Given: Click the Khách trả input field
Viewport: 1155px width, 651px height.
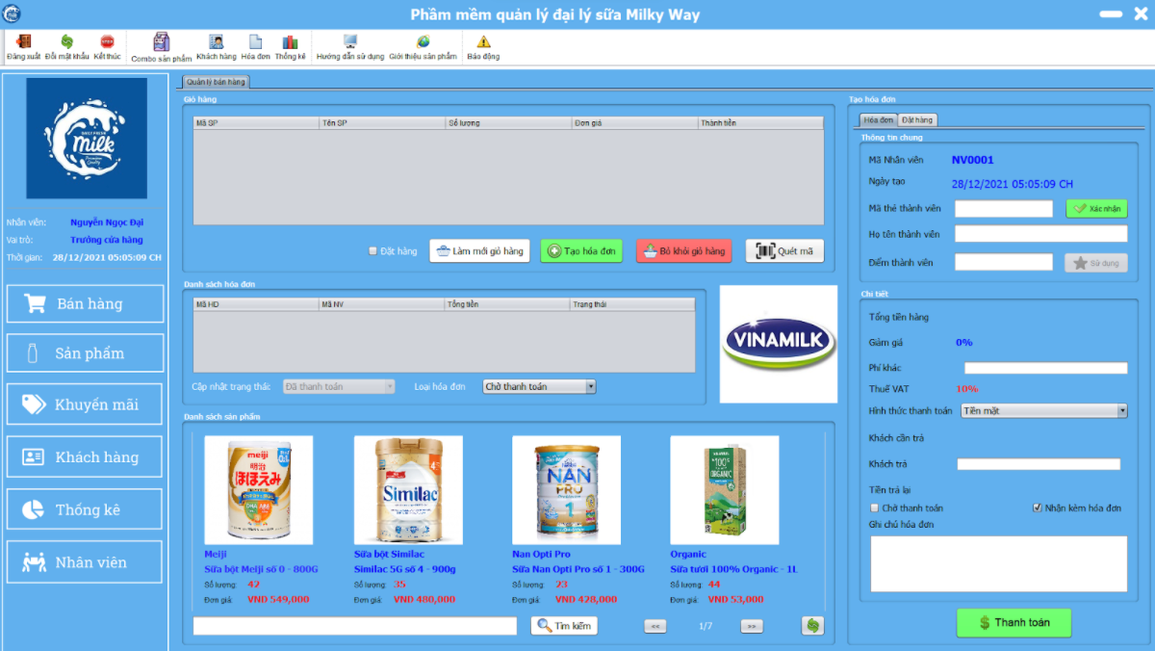Looking at the screenshot, I should pyautogui.click(x=1039, y=464).
